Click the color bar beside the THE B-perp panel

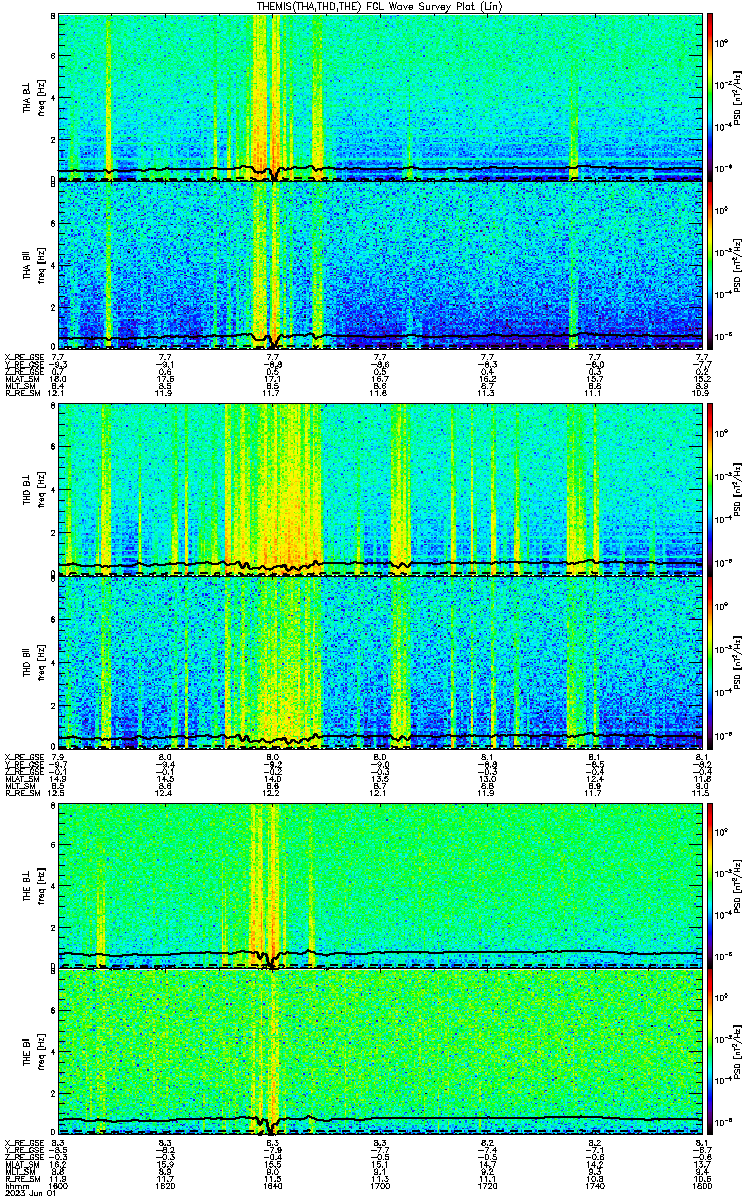[x=710, y=884]
